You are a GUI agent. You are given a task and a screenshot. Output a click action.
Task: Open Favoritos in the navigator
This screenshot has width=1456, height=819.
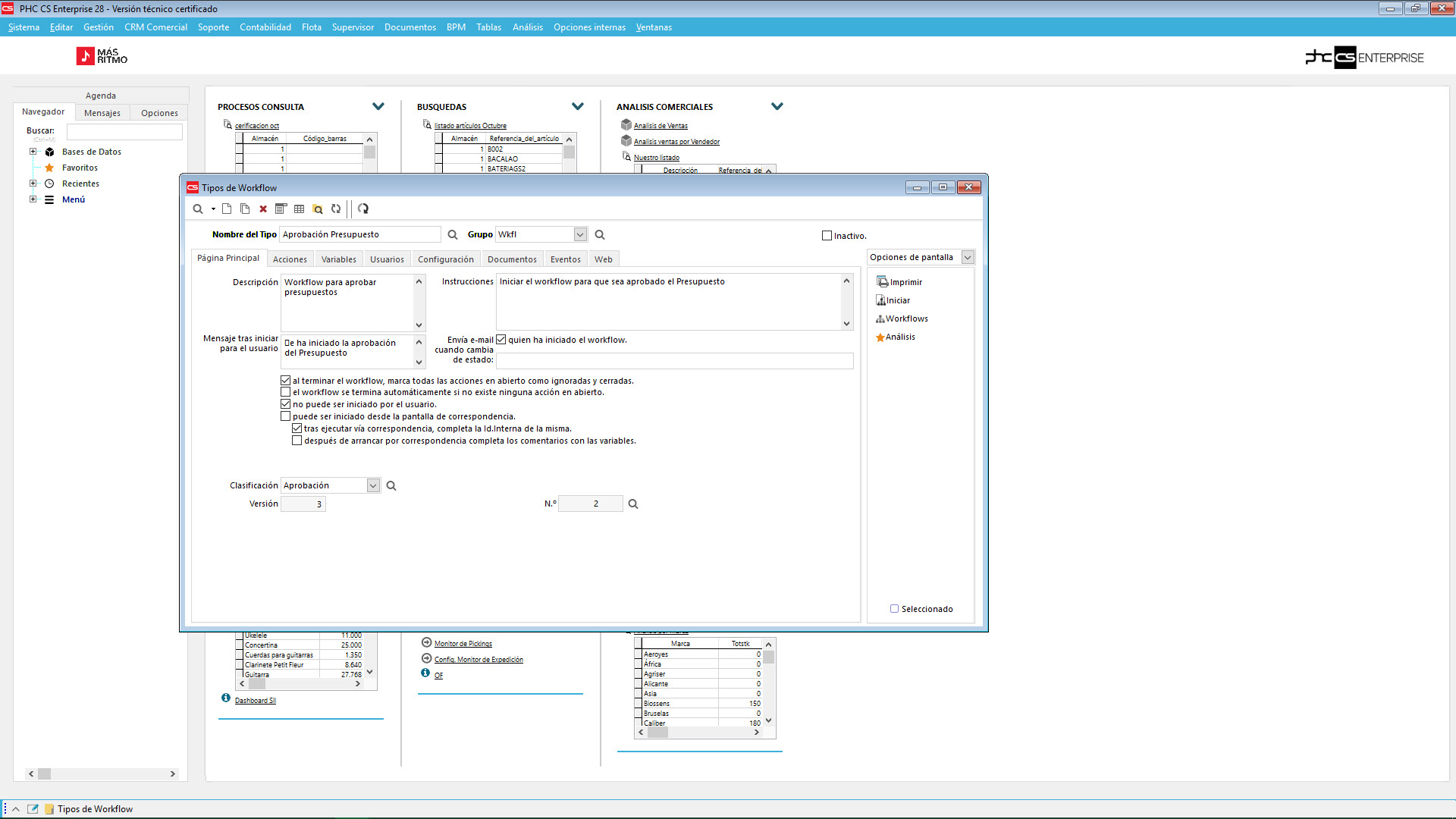tap(80, 168)
